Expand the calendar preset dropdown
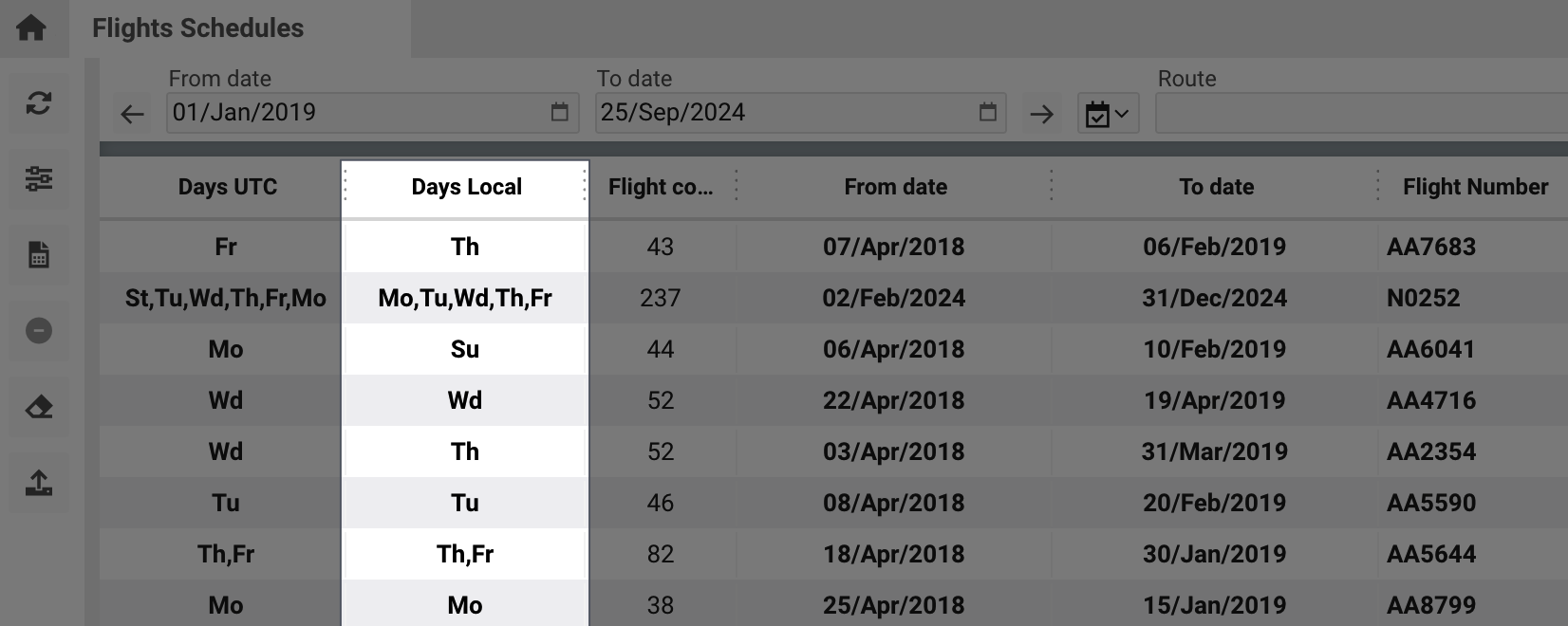The width and height of the screenshot is (1568, 626). pyautogui.click(x=1108, y=114)
